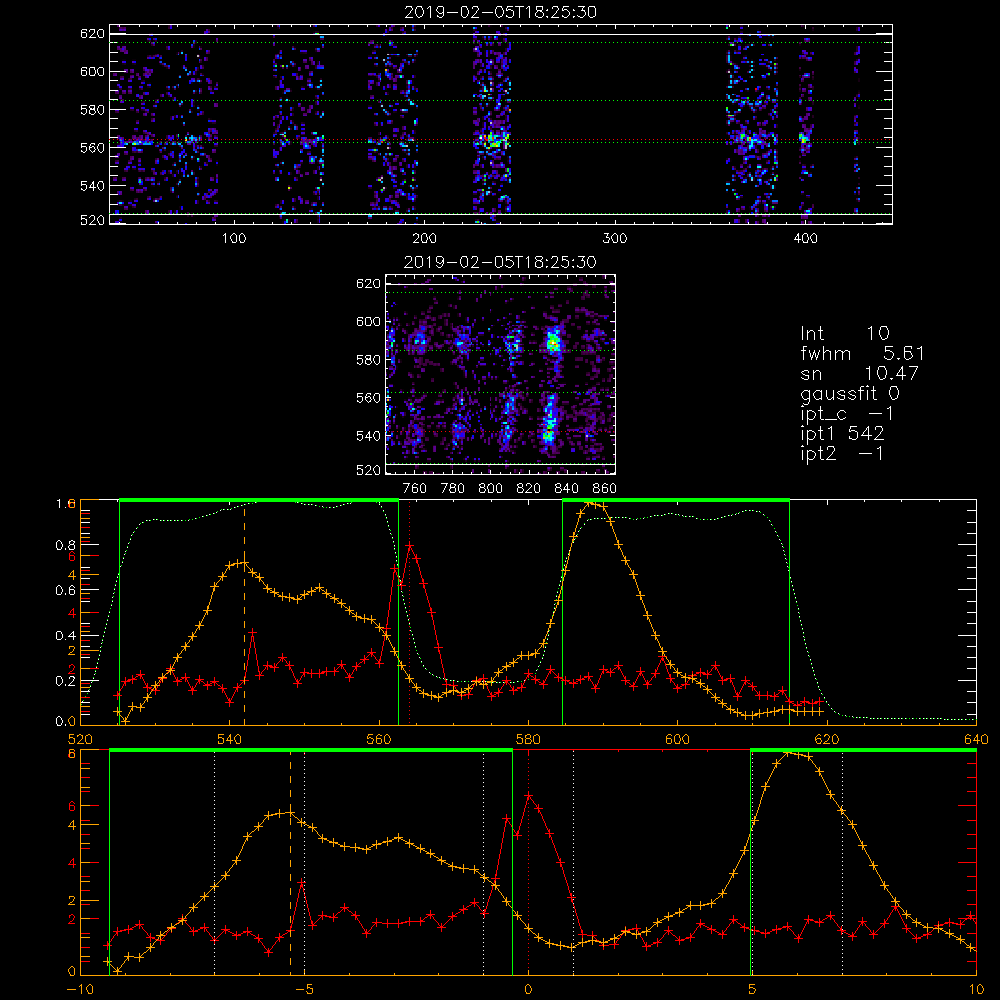Click x-axis label 10 on bottom plot

click(x=976, y=990)
